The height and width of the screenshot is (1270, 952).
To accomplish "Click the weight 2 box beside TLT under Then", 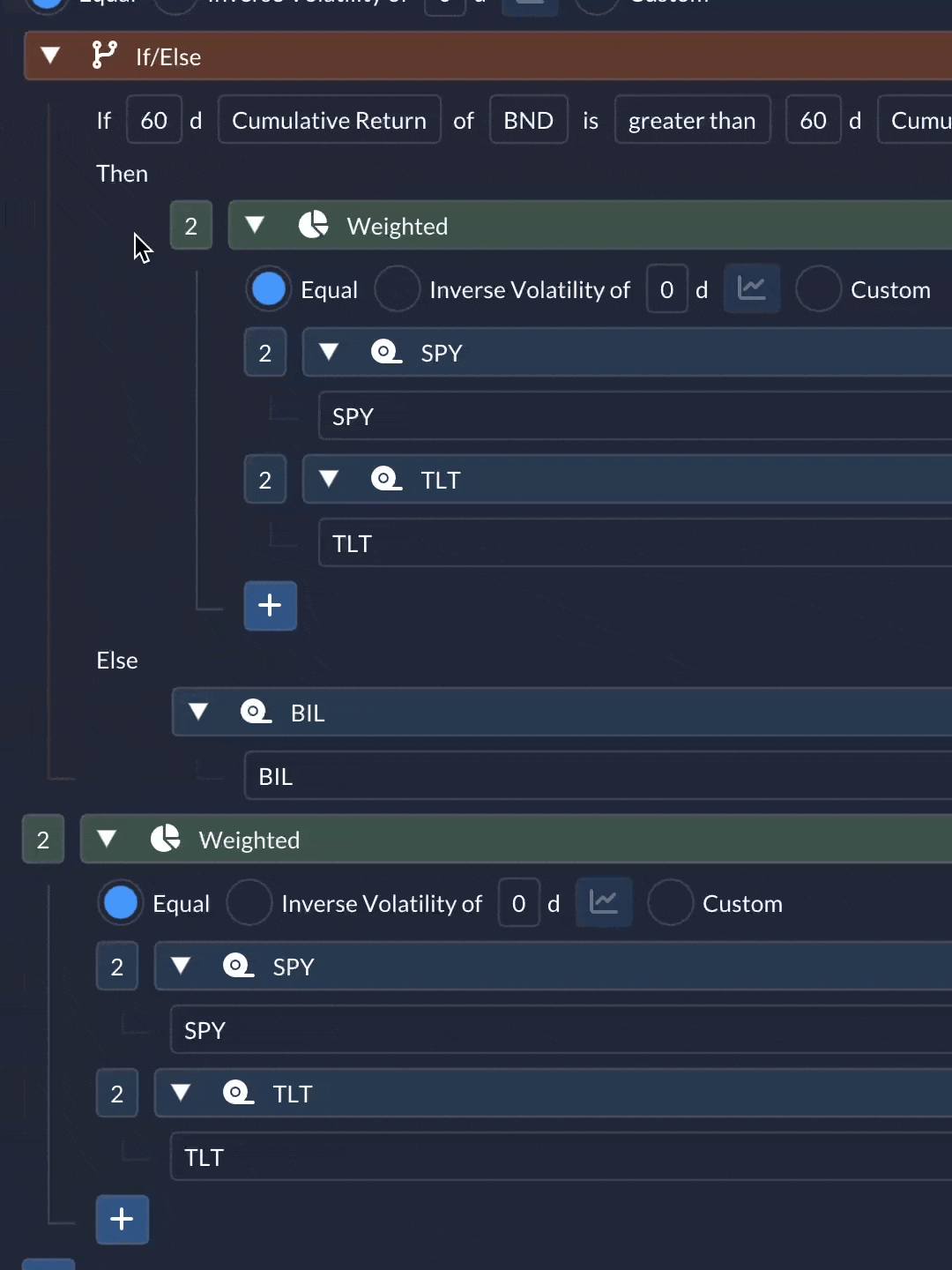I will [264, 480].
